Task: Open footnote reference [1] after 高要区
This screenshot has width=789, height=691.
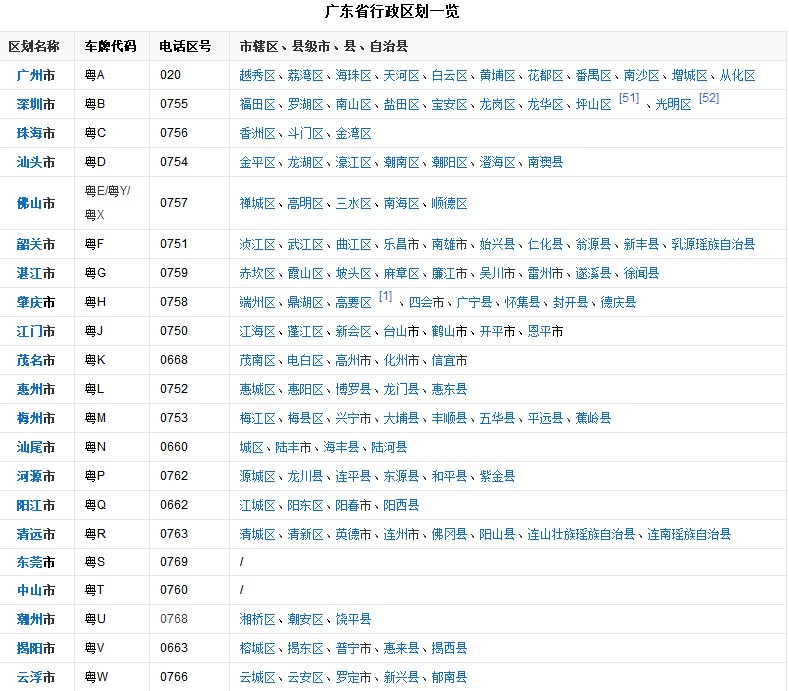Action: tap(385, 296)
